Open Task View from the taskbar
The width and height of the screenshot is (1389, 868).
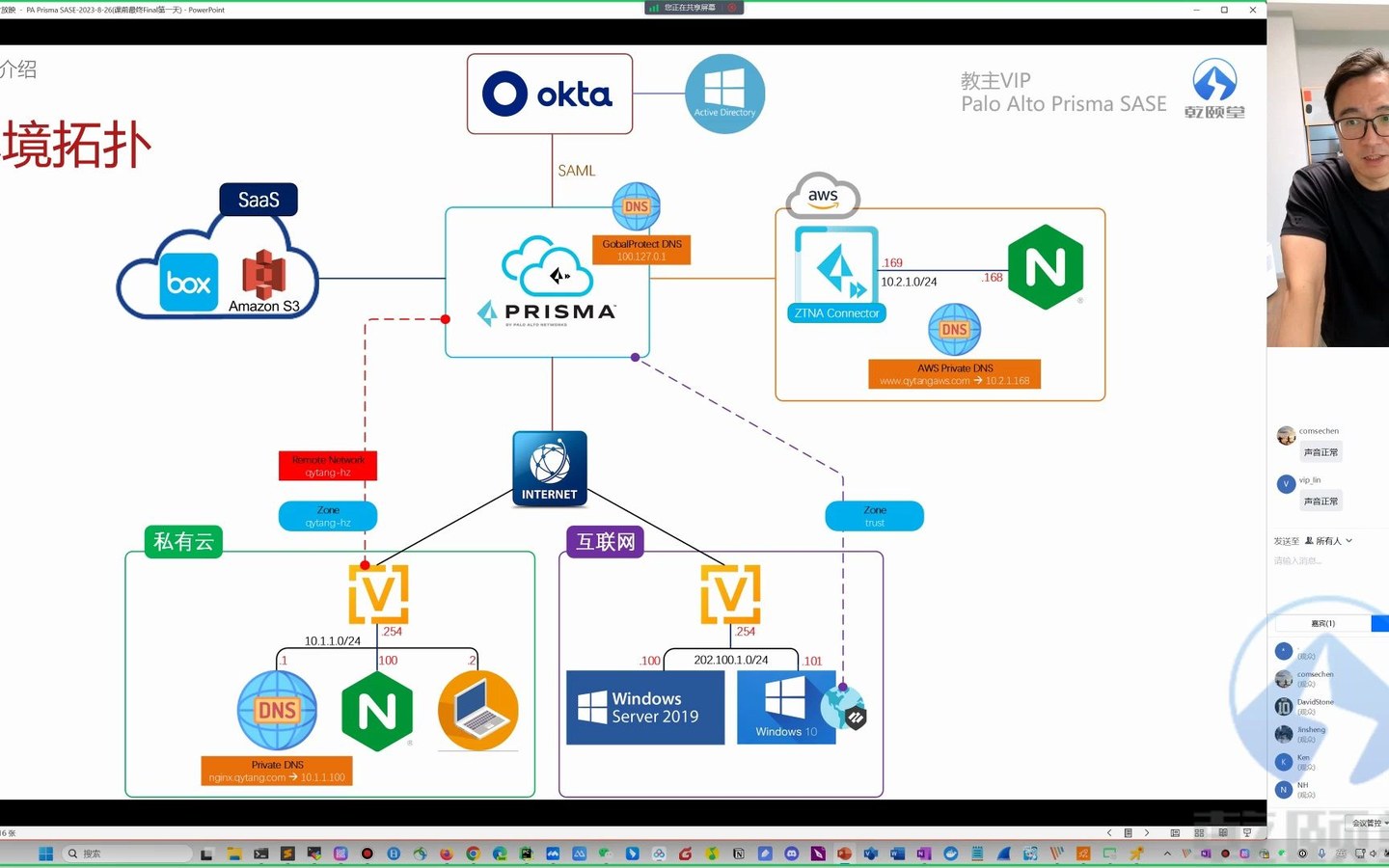(x=206, y=854)
